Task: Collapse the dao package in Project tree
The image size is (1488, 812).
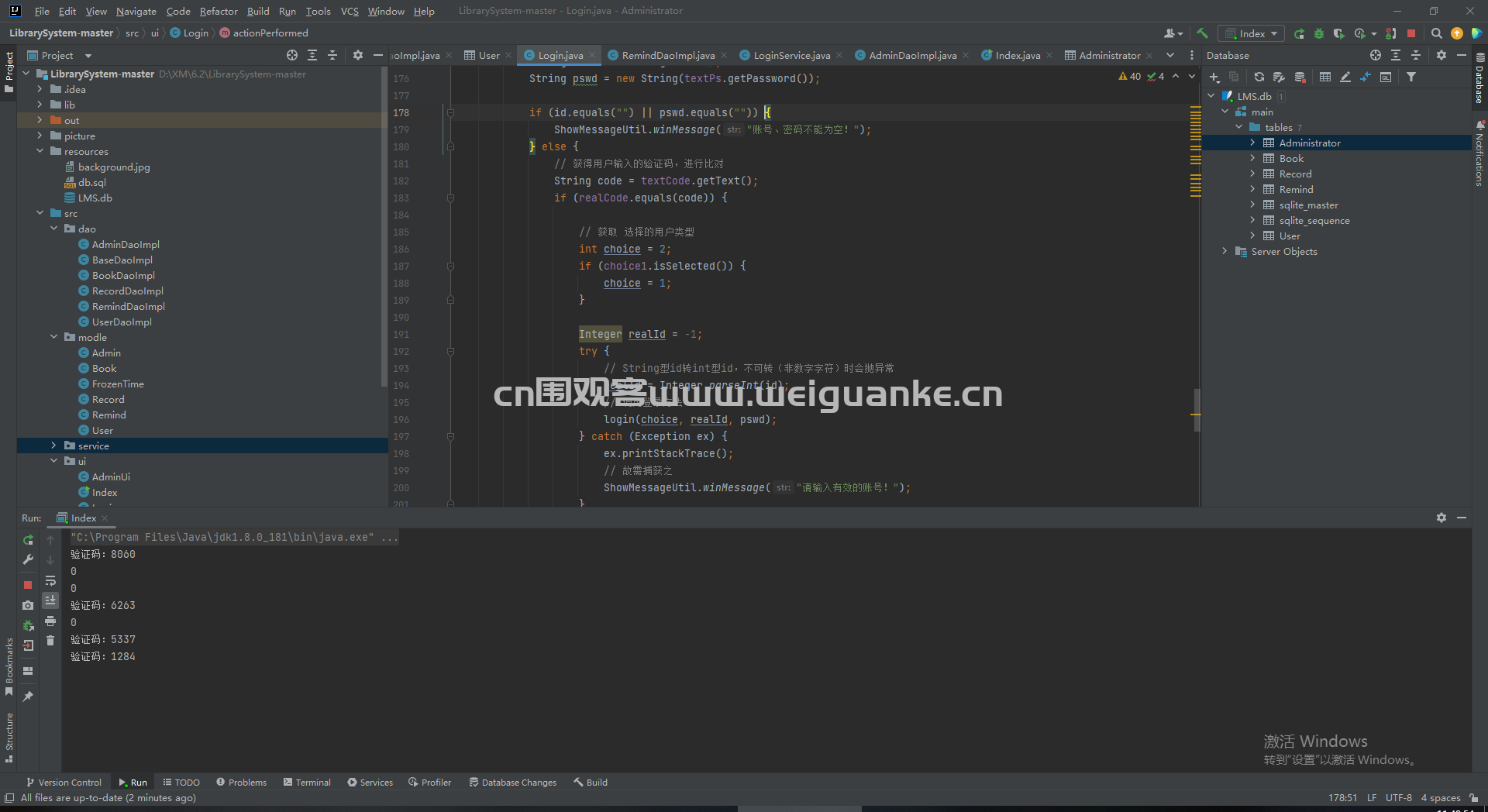Action: click(53, 229)
